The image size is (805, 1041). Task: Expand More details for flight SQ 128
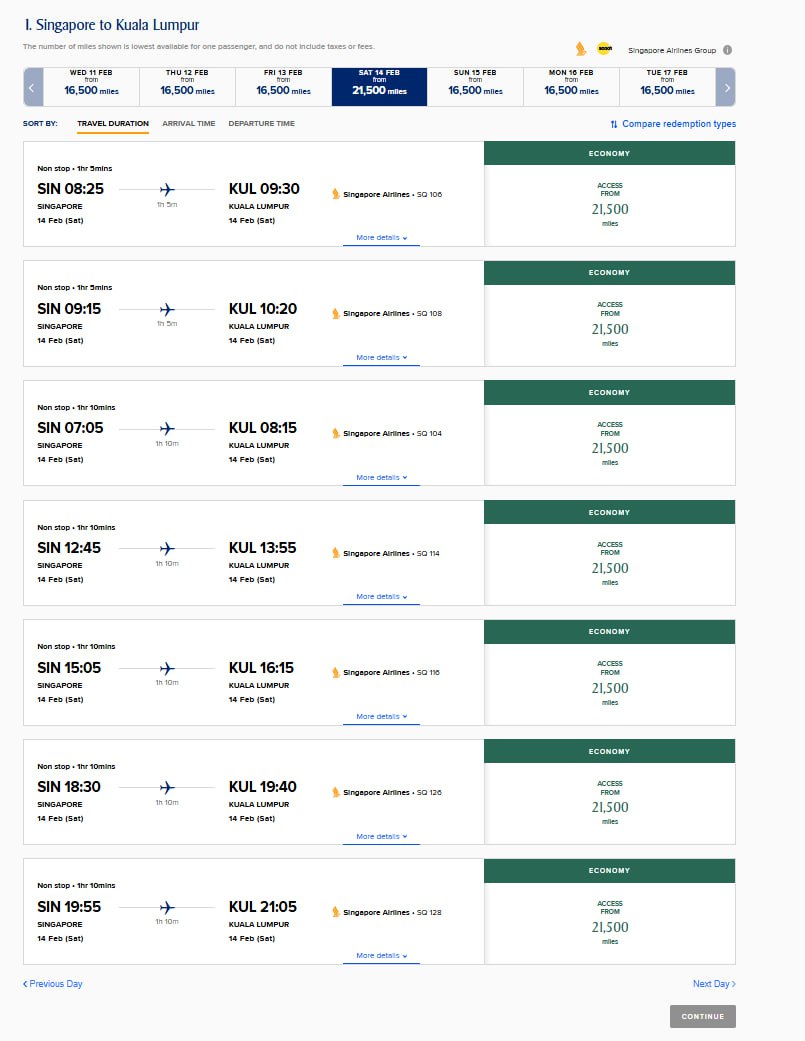pyautogui.click(x=381, y=955)
